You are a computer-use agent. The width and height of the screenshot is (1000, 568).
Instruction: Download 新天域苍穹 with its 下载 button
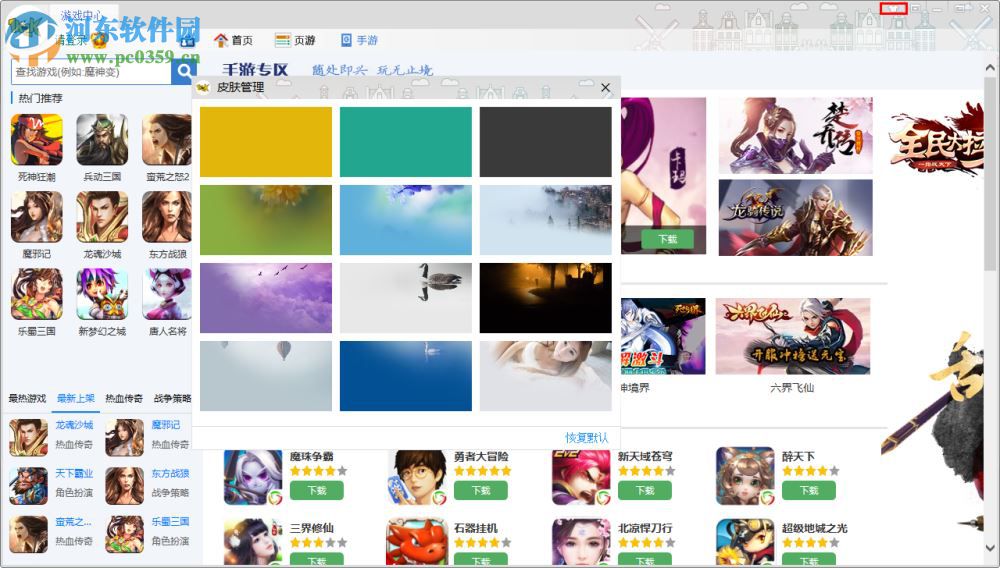645,490
